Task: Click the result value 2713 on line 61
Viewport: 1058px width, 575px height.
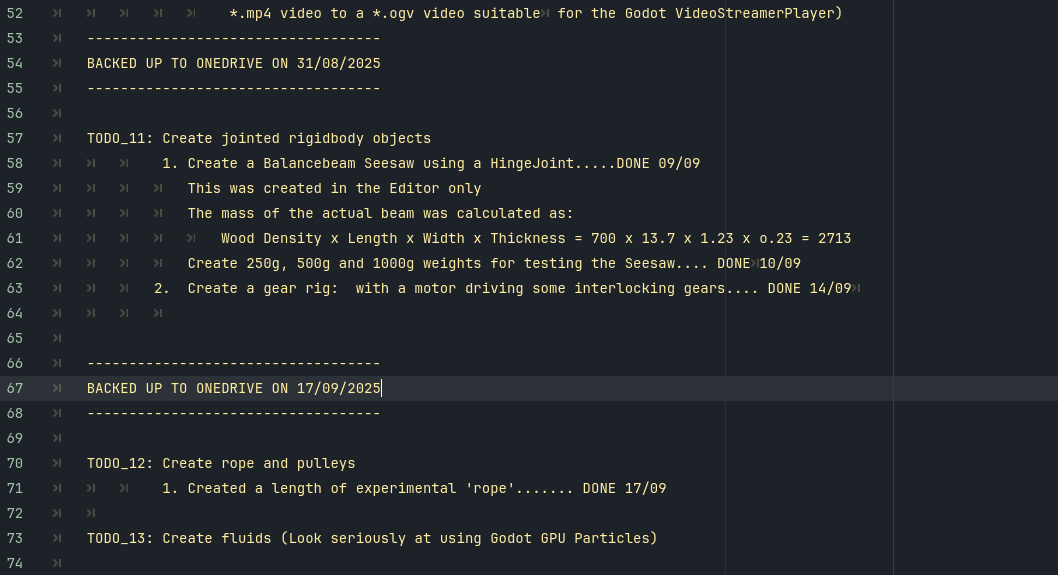Action: [x=834, y=238]
